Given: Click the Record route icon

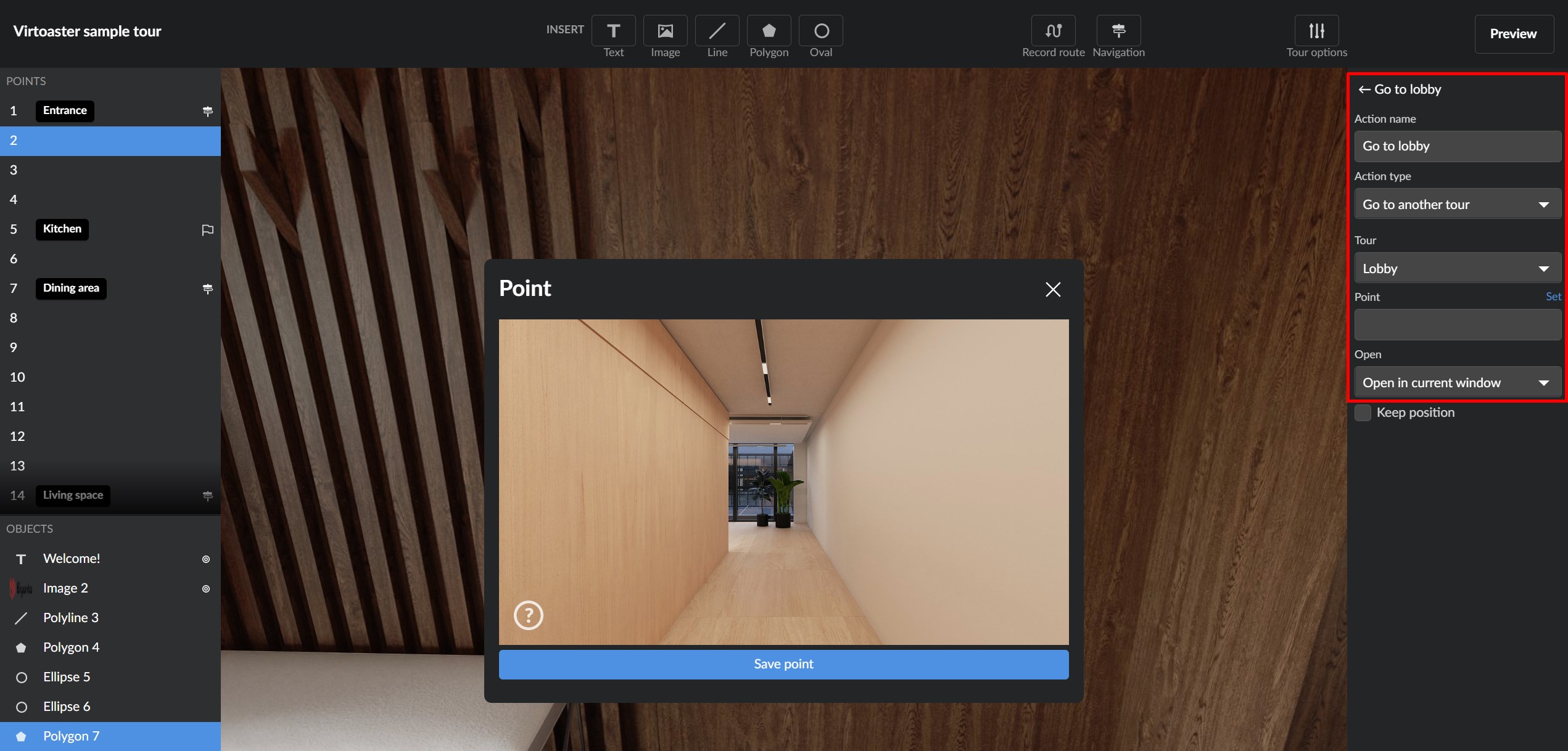Looking at the screenshot, I should click(1053, 31).
